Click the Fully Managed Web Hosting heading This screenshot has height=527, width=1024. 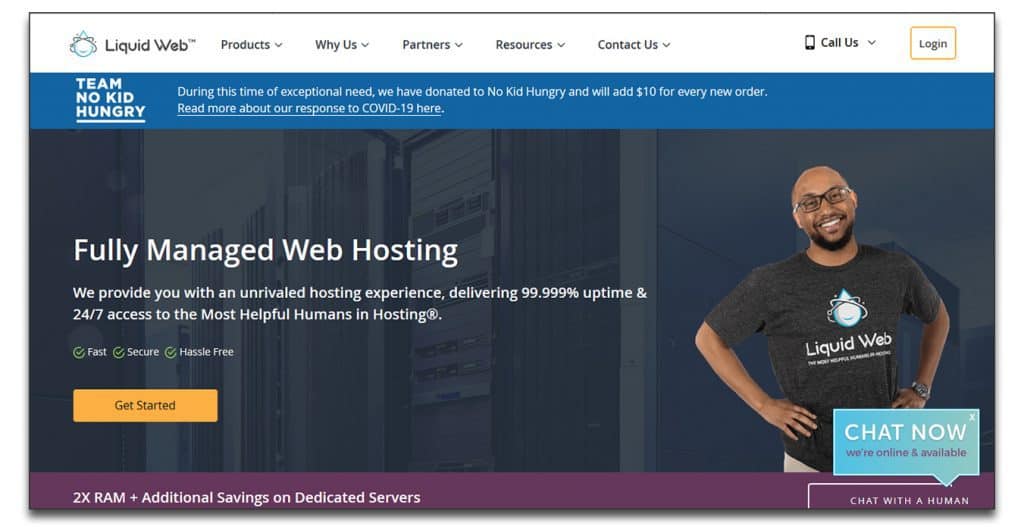(x=266, y=251)
